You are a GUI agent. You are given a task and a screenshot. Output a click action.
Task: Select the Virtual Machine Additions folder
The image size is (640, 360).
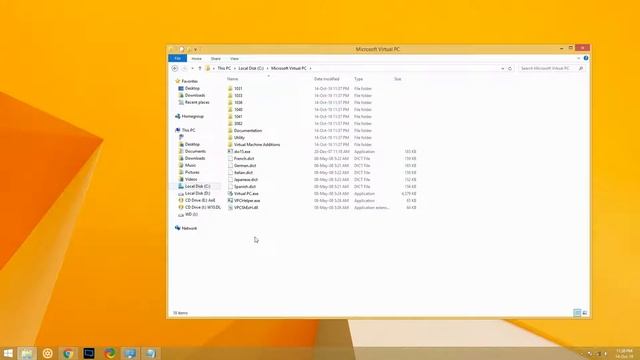(x=257, y=144)
